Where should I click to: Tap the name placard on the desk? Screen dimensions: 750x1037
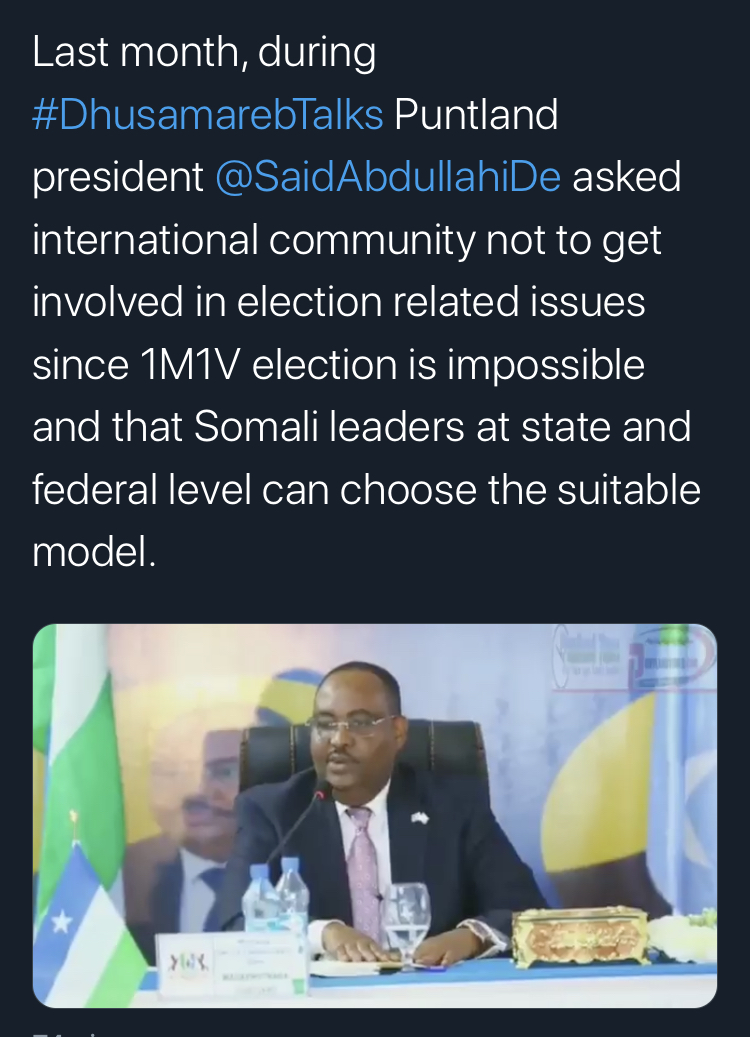231,964
